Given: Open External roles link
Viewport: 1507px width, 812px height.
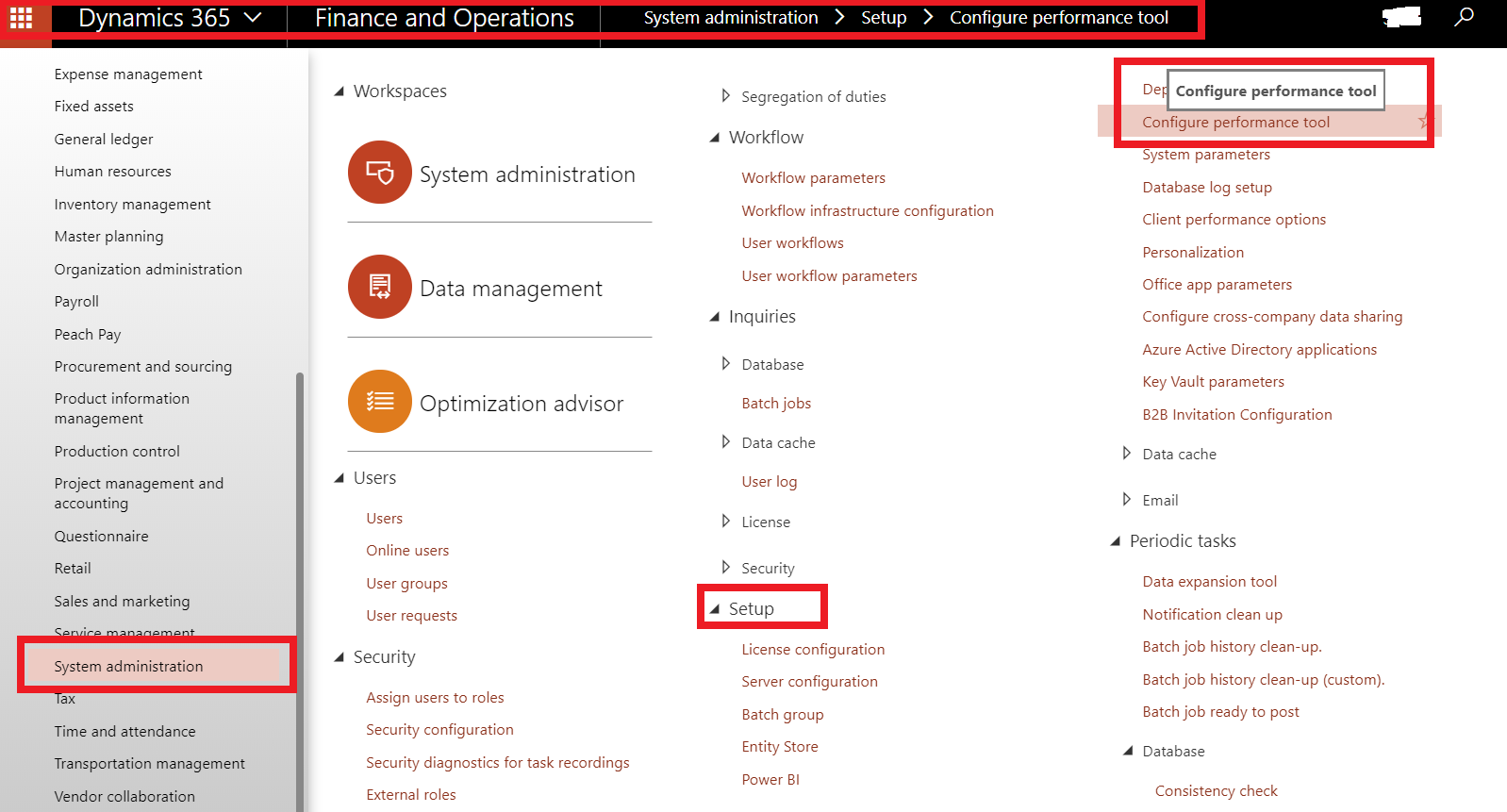Looking at the screenshot, I should (x=411, y=794).
